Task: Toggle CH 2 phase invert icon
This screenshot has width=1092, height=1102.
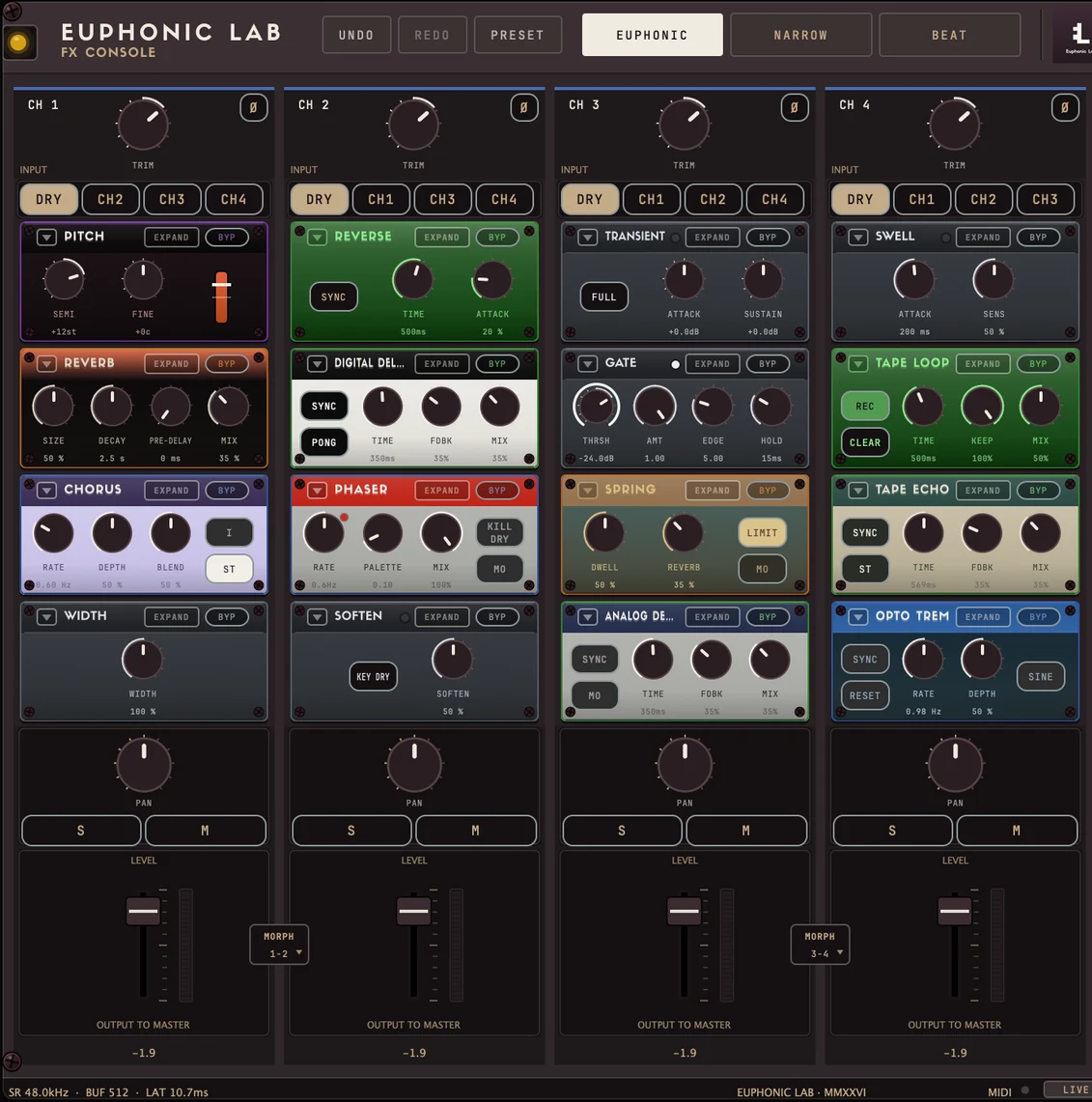Action: (524, 107)
